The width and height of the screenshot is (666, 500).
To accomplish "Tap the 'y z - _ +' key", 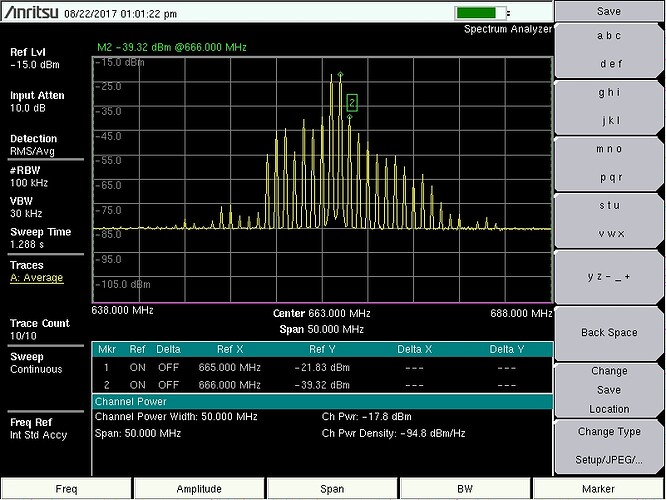I will (x=608, y=275).
